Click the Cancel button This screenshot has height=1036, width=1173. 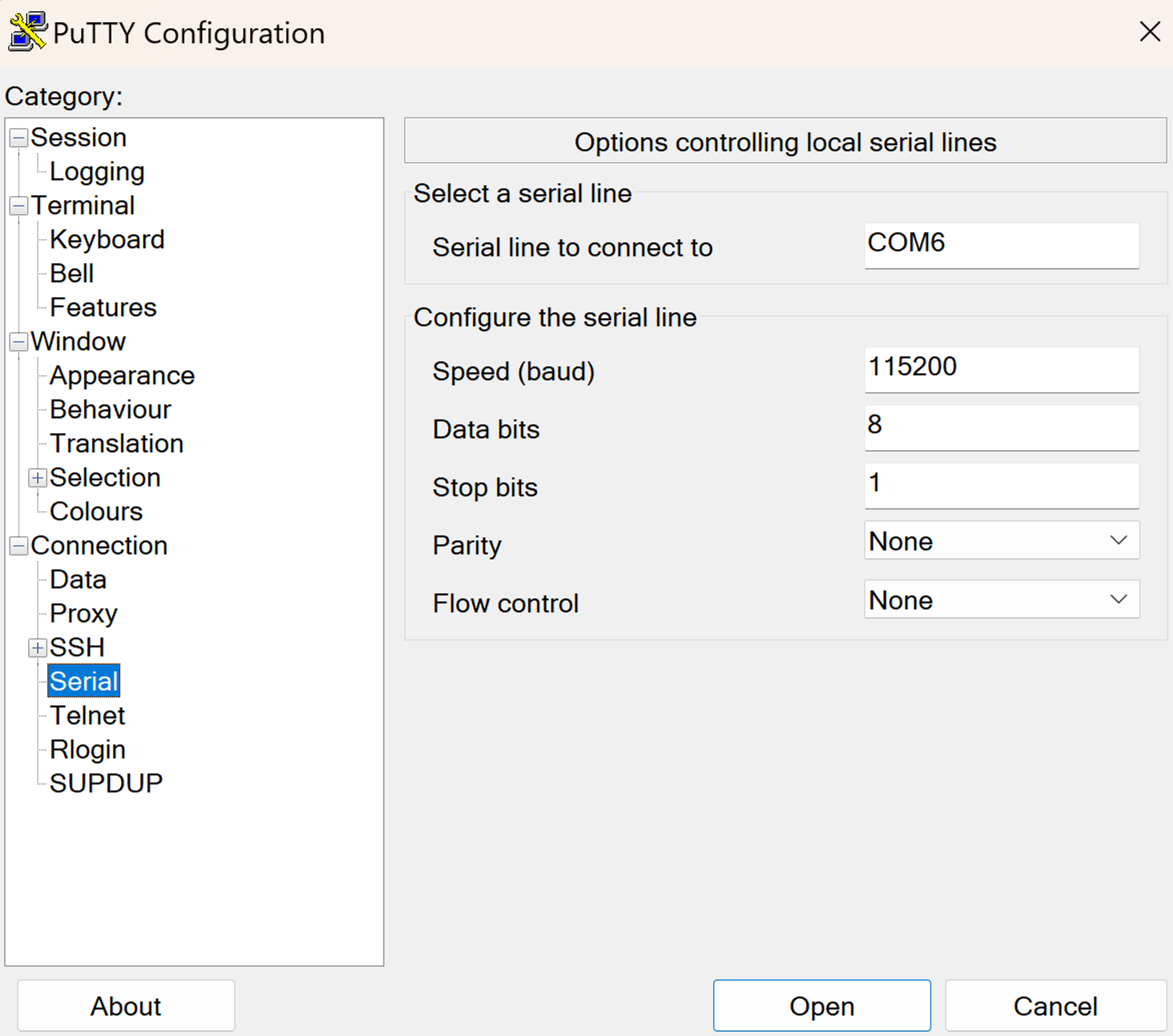pos(1055,1006)
